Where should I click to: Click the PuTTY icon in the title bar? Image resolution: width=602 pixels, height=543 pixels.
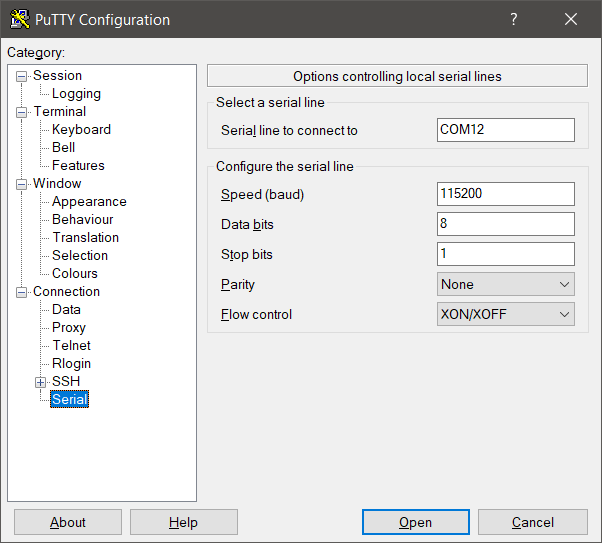tap(20, 19)
